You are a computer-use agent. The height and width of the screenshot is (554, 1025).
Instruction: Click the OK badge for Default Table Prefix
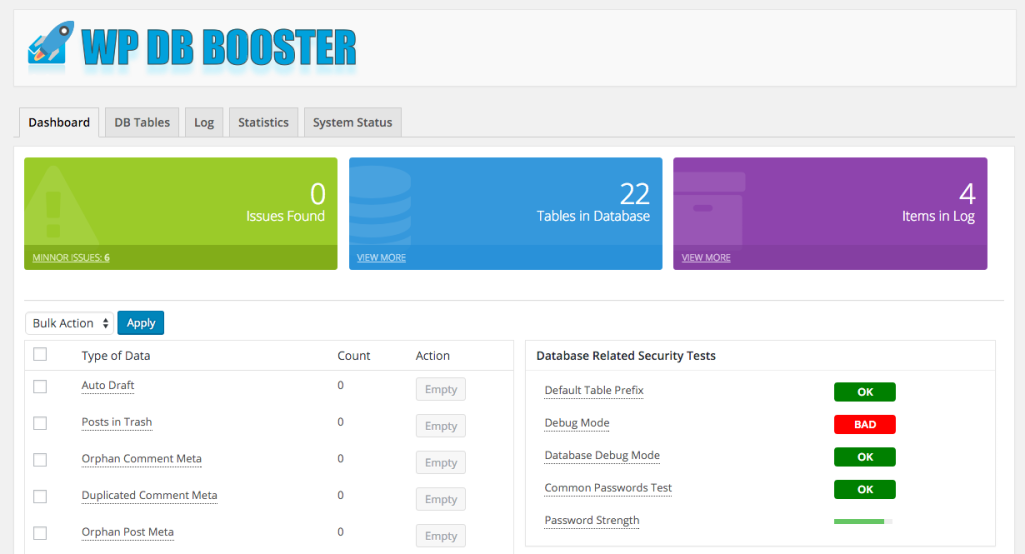[865, 392]
